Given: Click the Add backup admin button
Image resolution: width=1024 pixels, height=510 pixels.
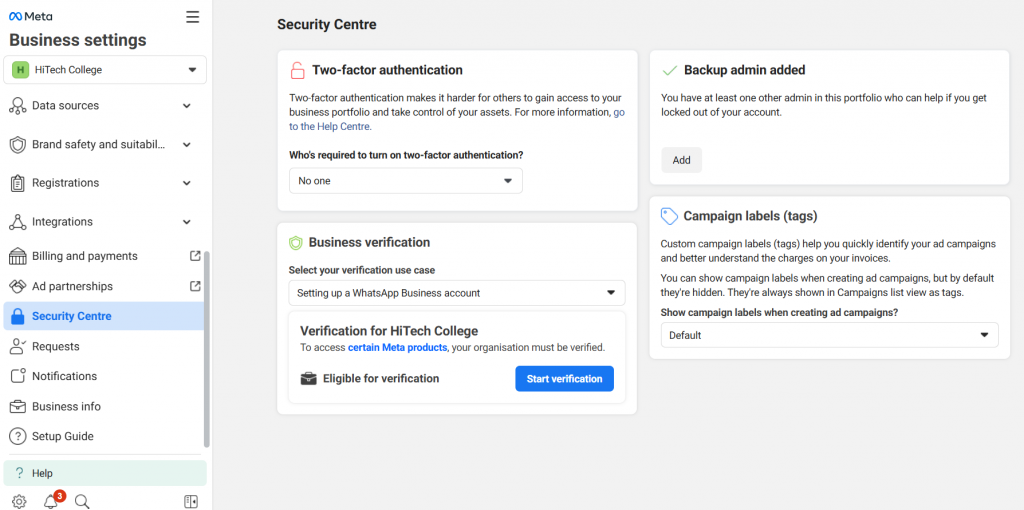Looking at the screenshot, I should [x=681, y=160].
